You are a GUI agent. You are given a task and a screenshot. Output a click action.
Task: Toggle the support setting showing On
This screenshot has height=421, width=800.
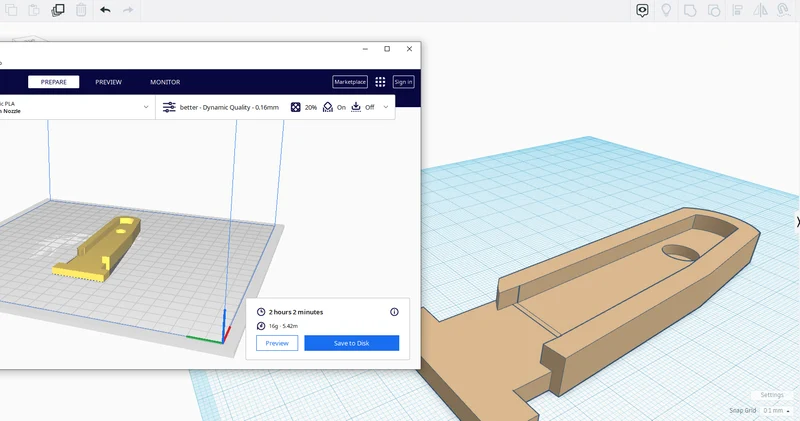click(335, 107)
